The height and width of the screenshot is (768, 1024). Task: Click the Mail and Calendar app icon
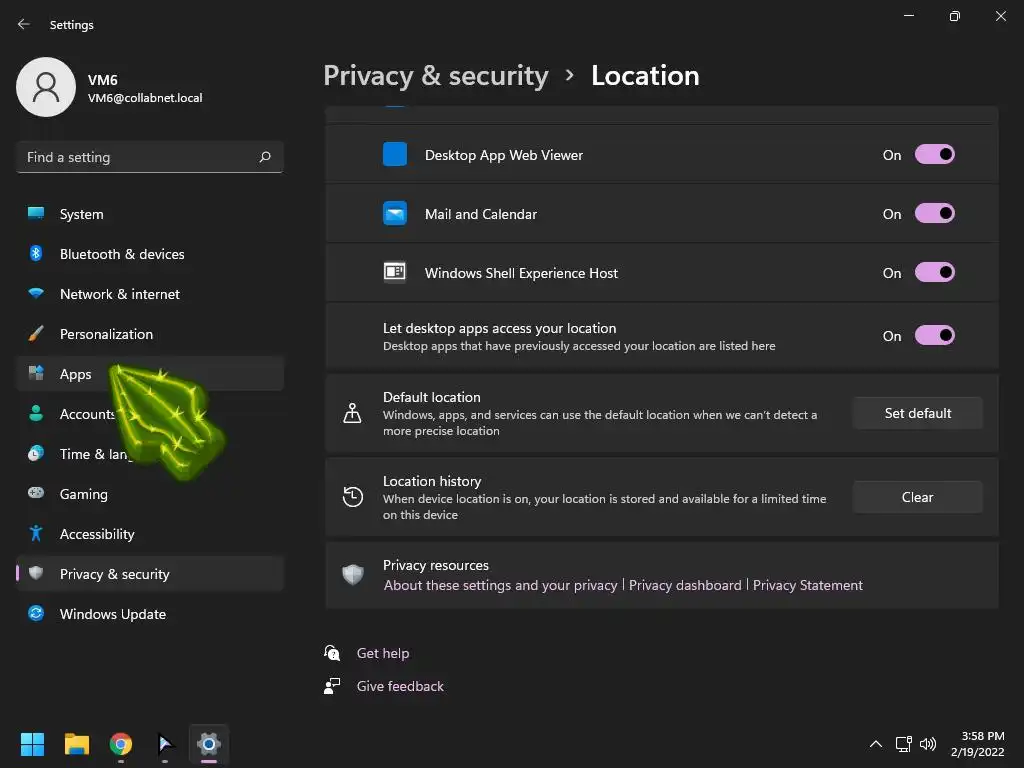pyautogui.click(x=395, y=214)
